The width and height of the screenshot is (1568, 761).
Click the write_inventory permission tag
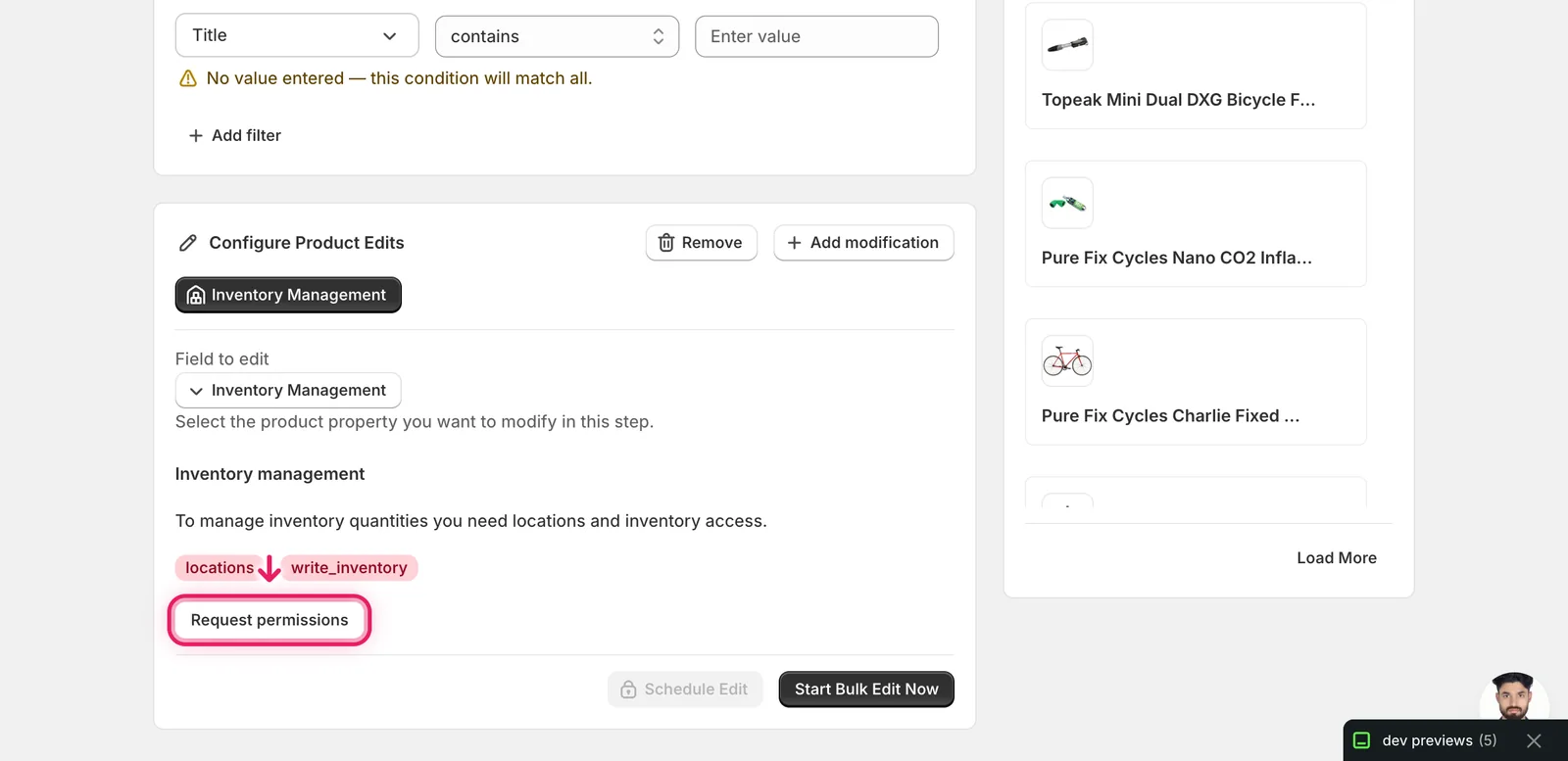(349, 568)
